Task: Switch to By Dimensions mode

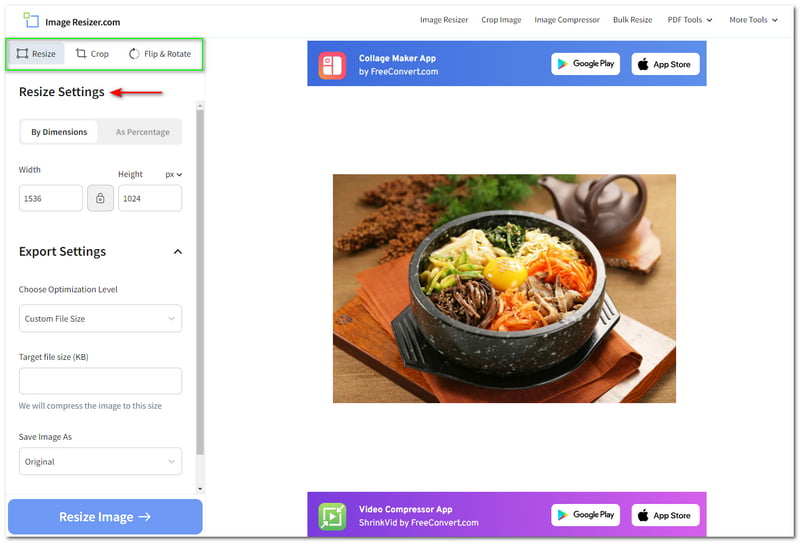Action: pyautogui.click(x=59, y=132)
